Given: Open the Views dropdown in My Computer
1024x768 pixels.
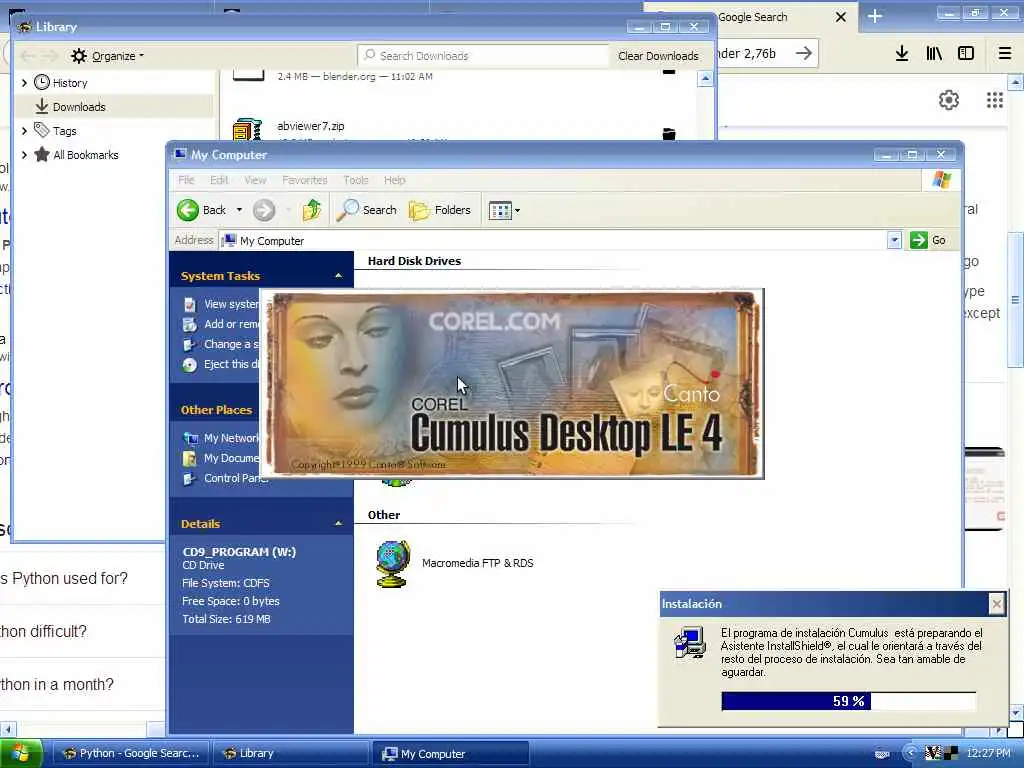Looking at the screenshot, I should pos(504,210).
